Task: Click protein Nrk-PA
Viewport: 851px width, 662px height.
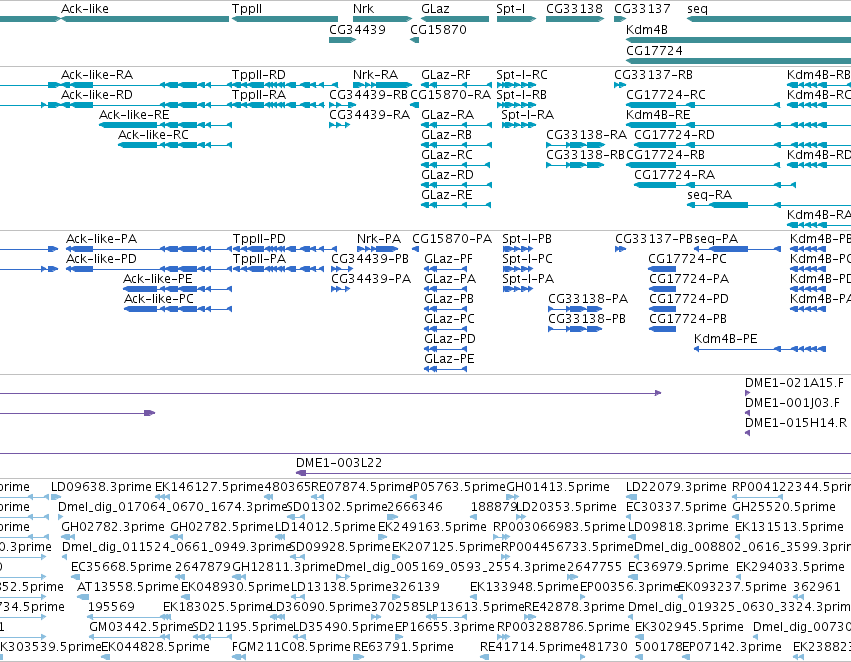Action: [379, 239]
